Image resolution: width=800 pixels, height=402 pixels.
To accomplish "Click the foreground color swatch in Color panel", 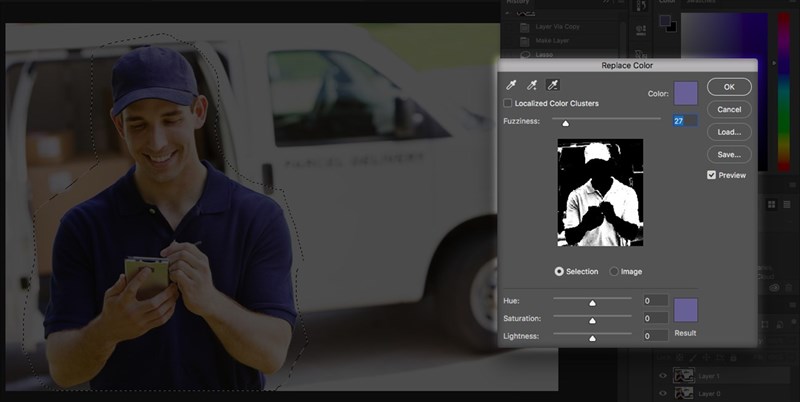I will 664,20.
